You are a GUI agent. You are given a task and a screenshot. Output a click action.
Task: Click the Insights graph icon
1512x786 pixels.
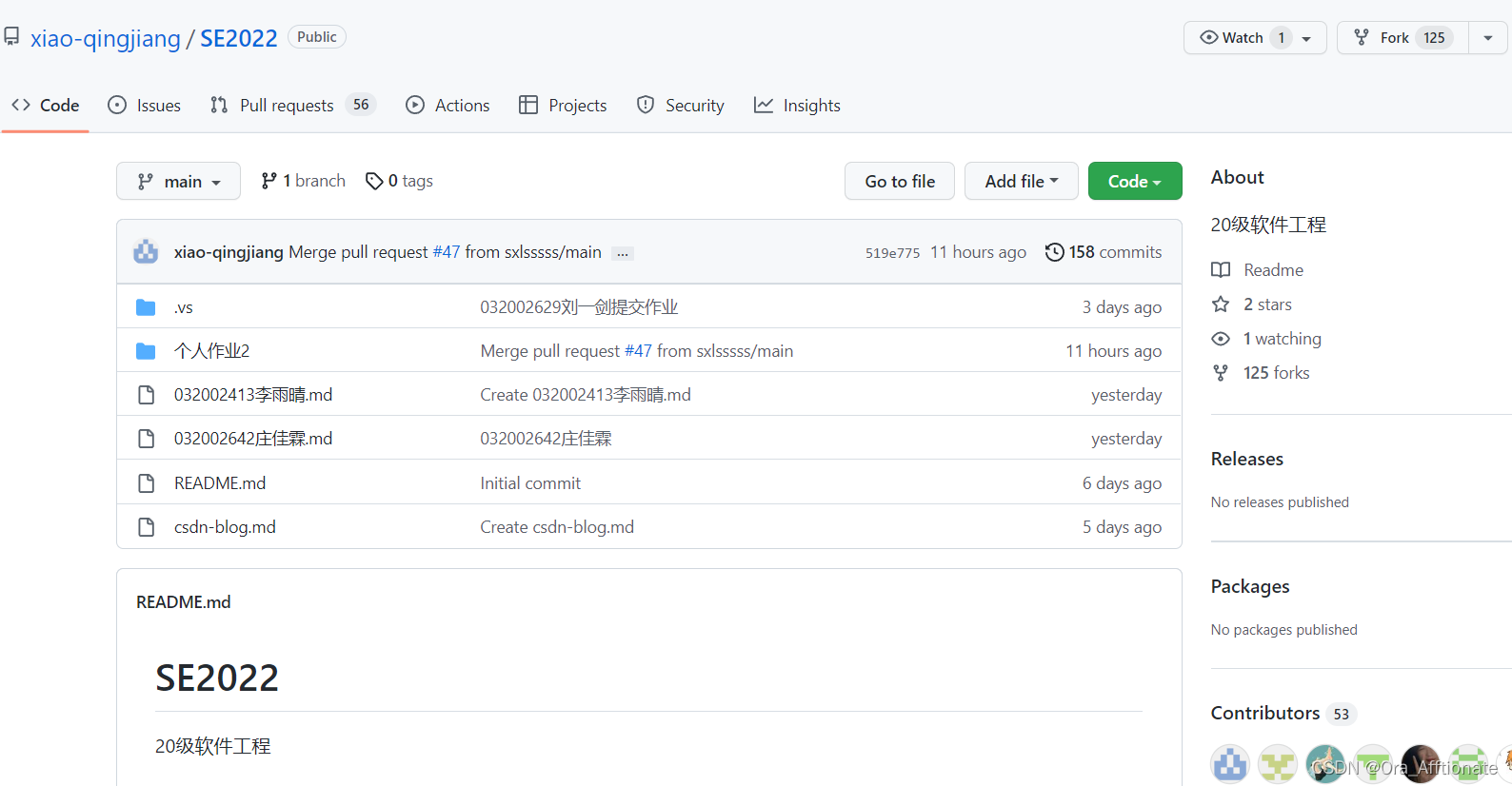(764, 105)
